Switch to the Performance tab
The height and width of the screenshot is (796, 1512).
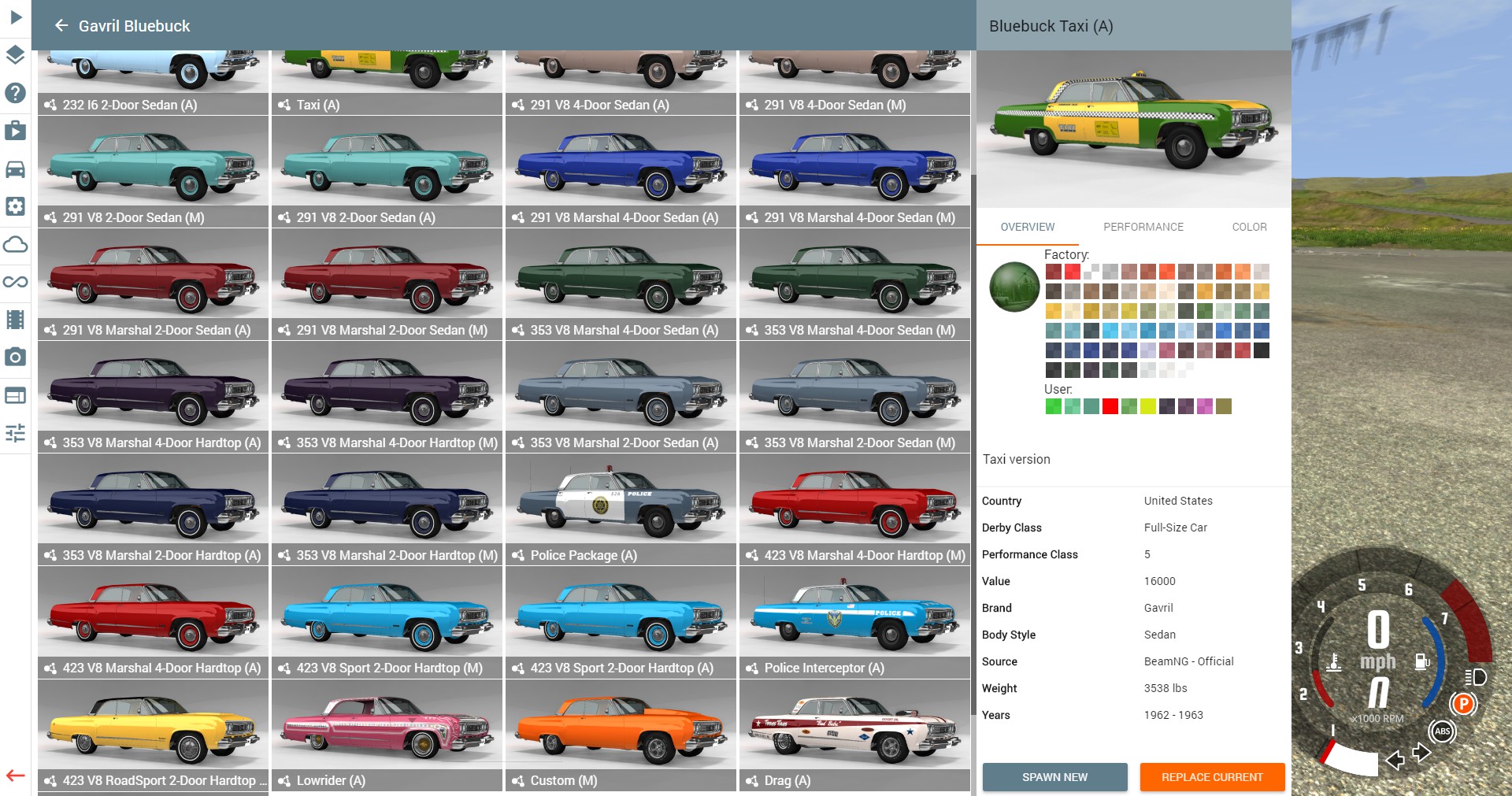pyautogui.click(x=1143, y=227)
